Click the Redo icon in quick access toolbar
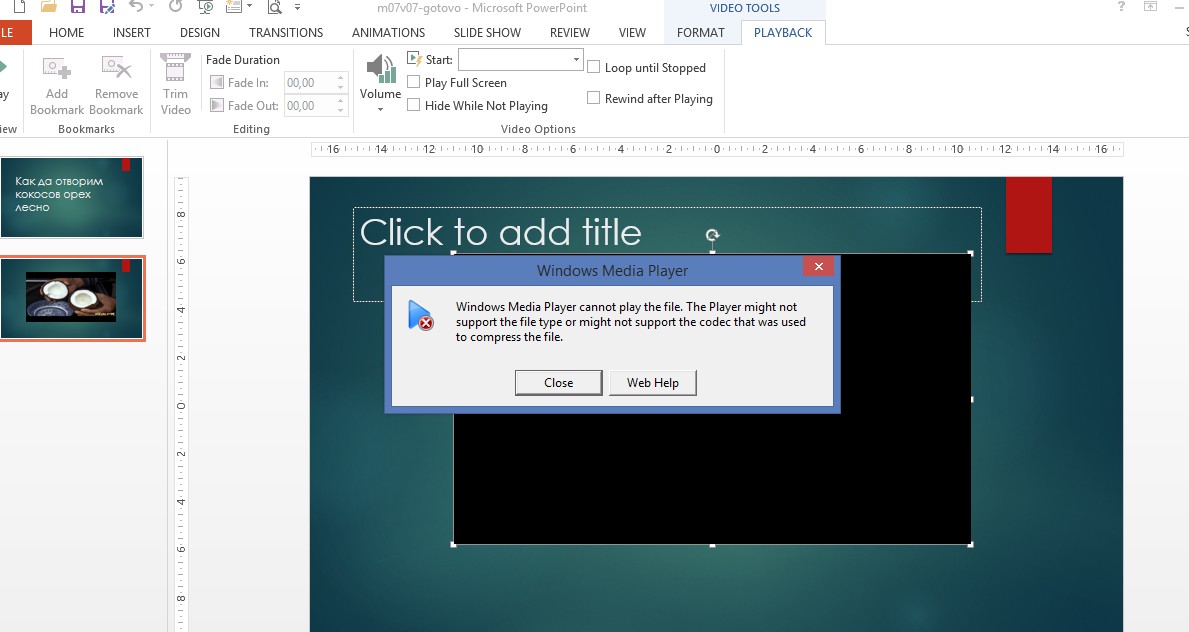The width and height of the screenshot is (1189, 632). click(175, 7)
